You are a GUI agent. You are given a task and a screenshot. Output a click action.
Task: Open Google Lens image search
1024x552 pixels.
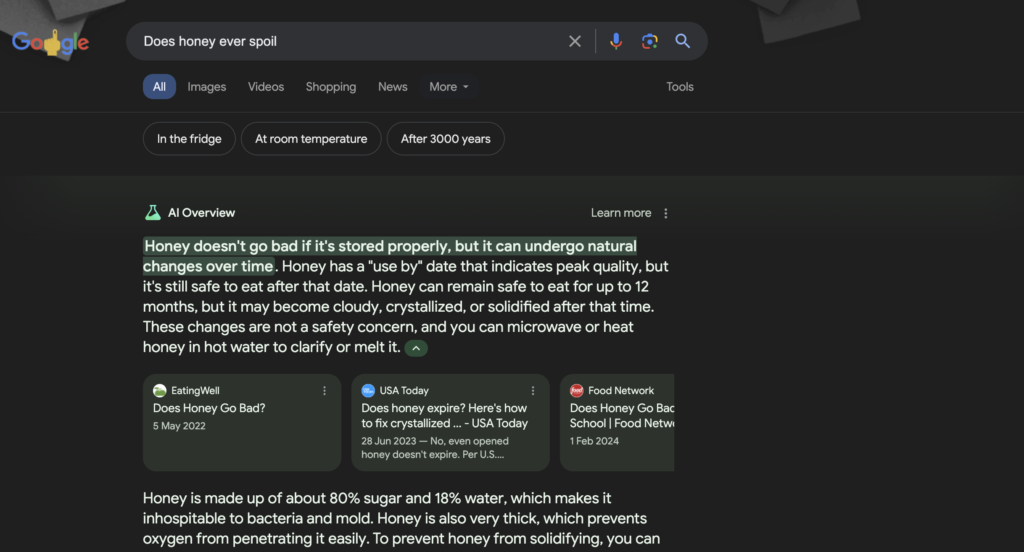click(x=650, y=41)
